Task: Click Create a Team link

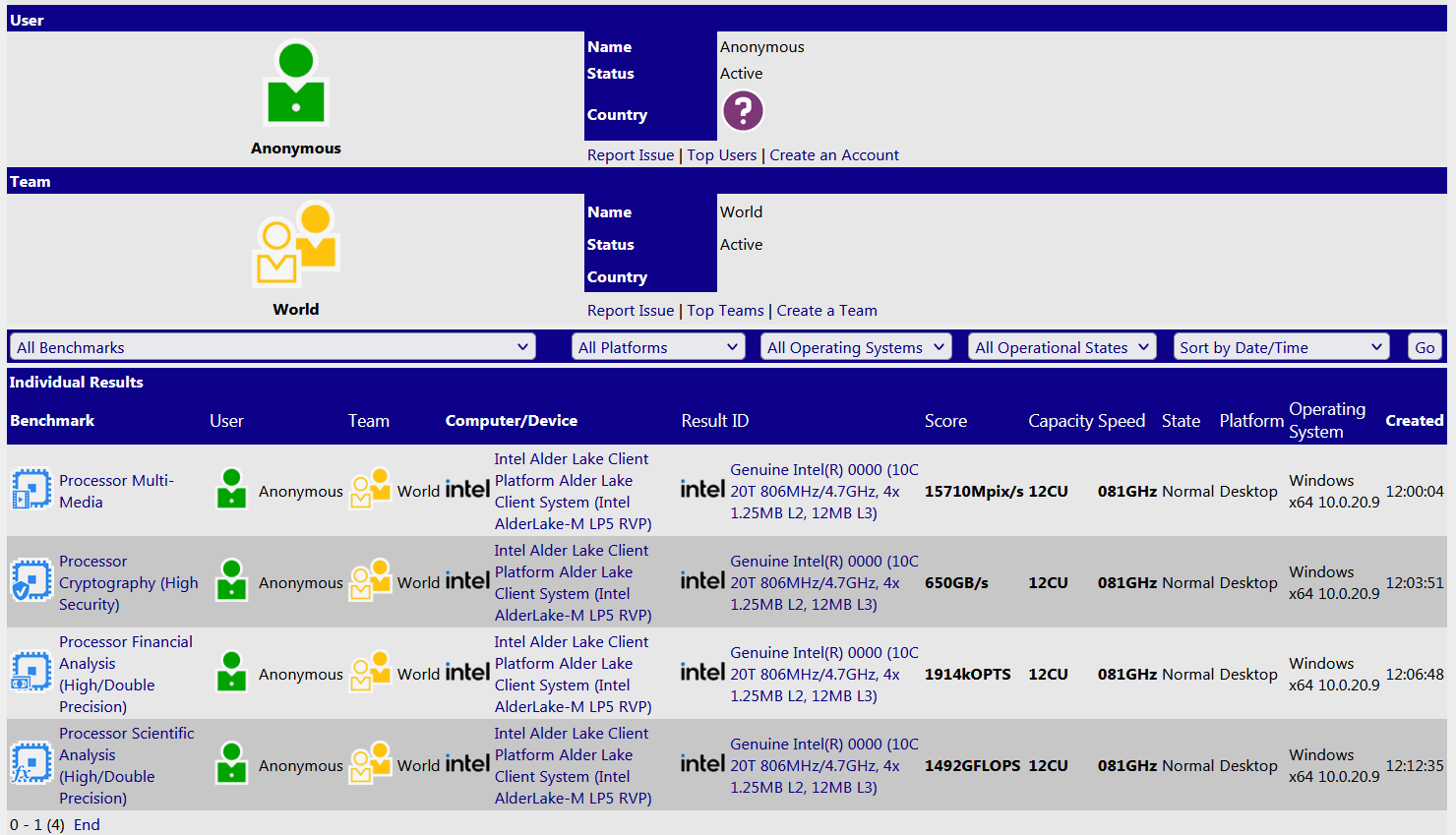Action: pyautogui.click(x=826, y=311)
